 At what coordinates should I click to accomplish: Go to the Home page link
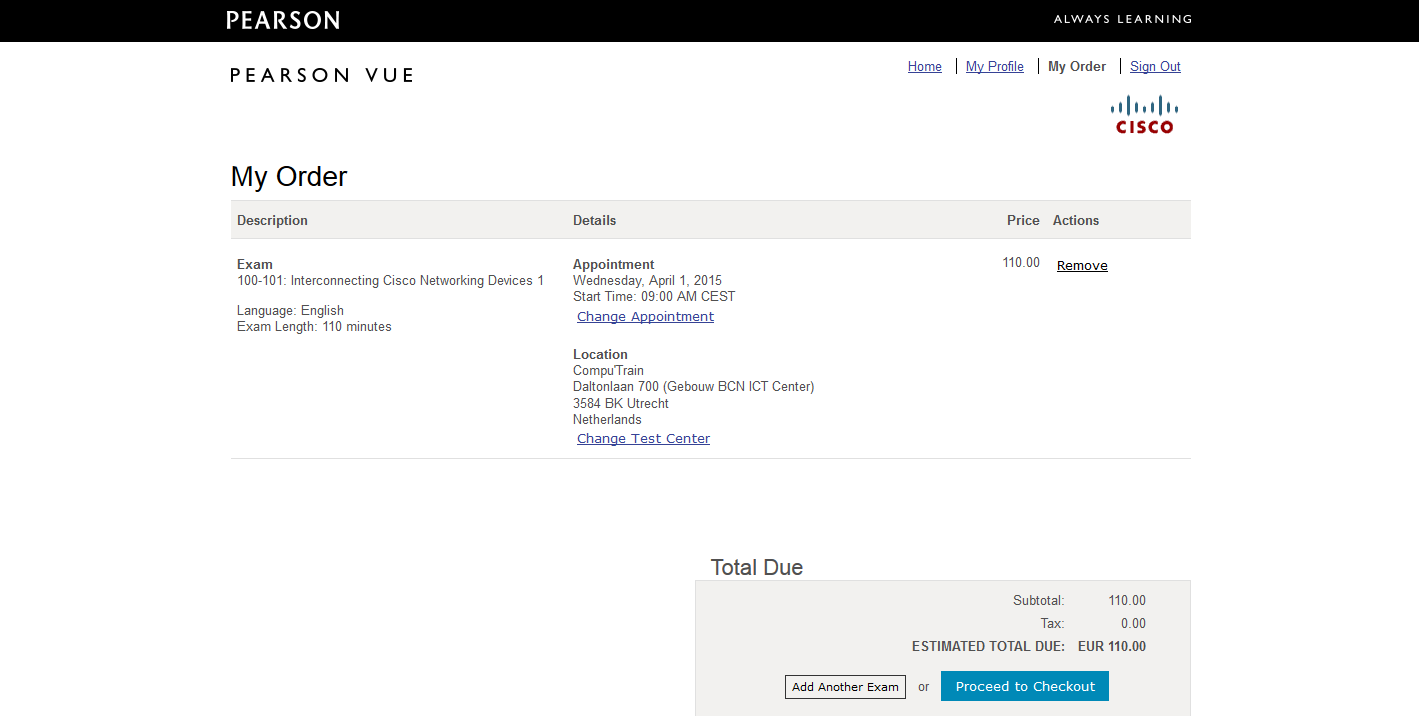pos(925,67)
